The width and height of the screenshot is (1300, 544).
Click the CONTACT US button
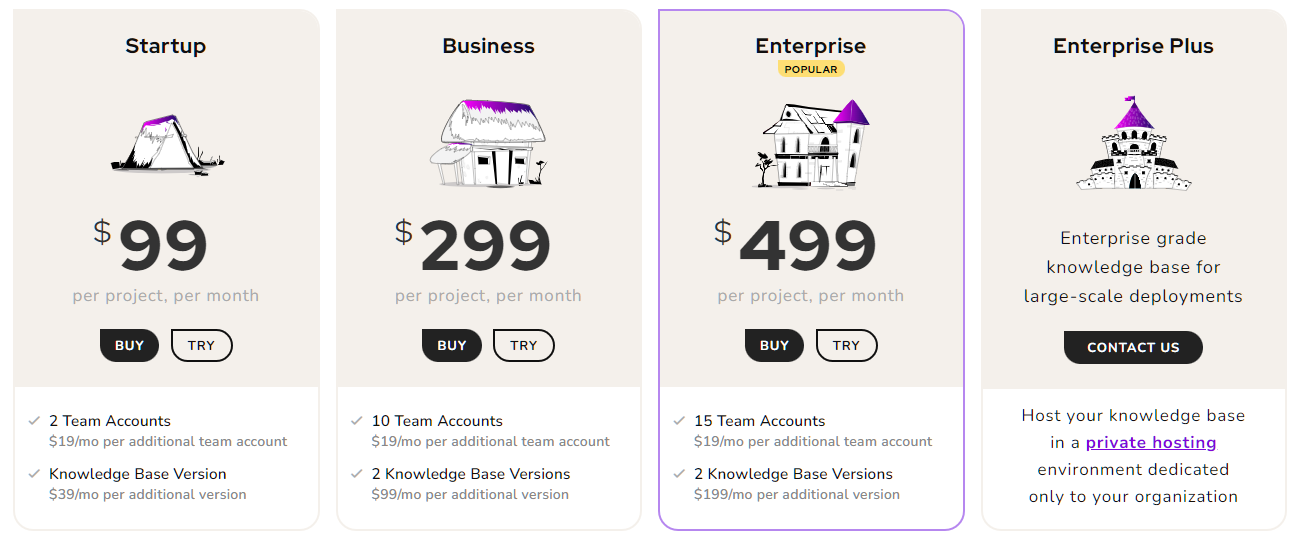(x=1133, y=348)
